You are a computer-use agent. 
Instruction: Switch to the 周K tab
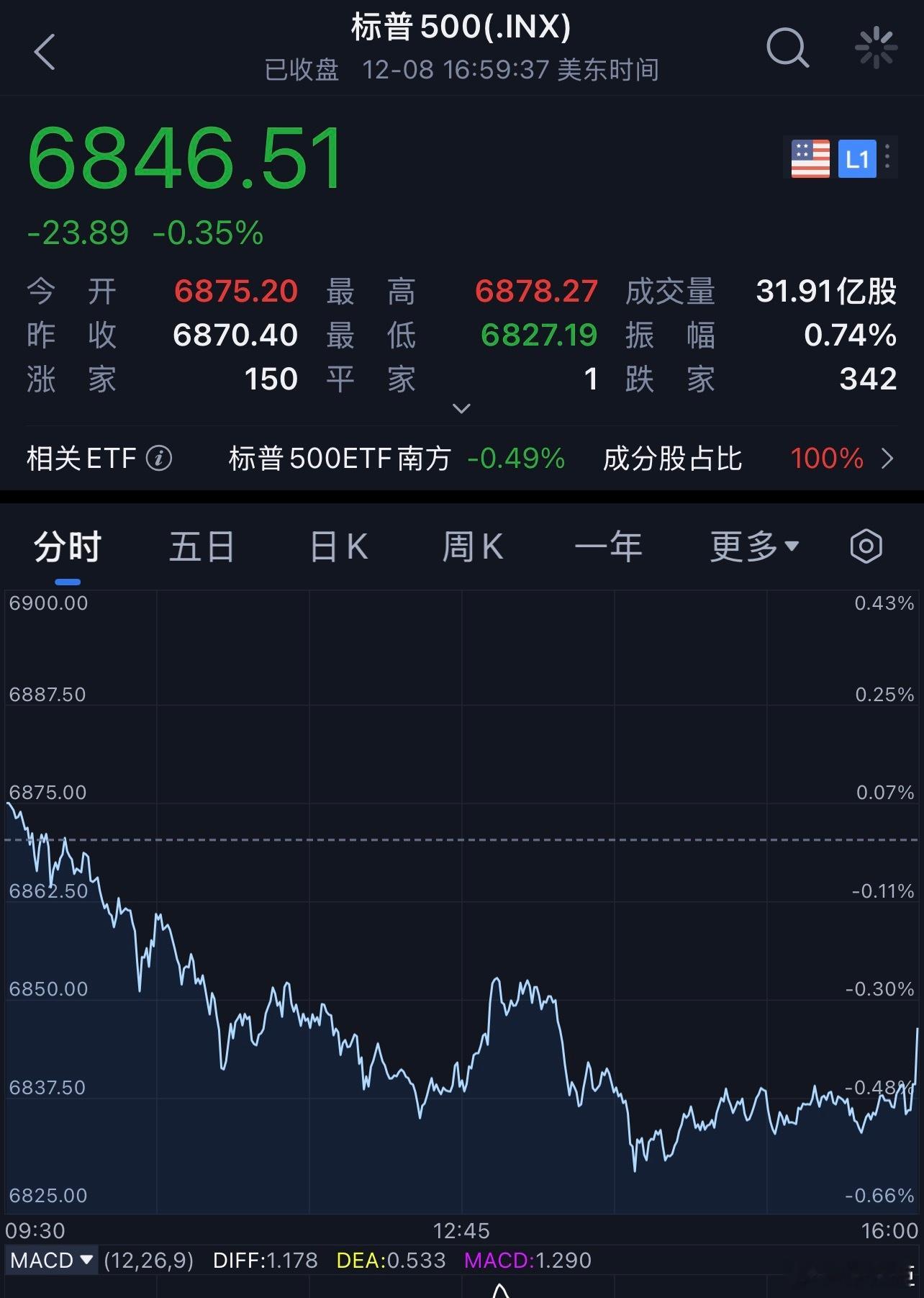click(472, 546)
